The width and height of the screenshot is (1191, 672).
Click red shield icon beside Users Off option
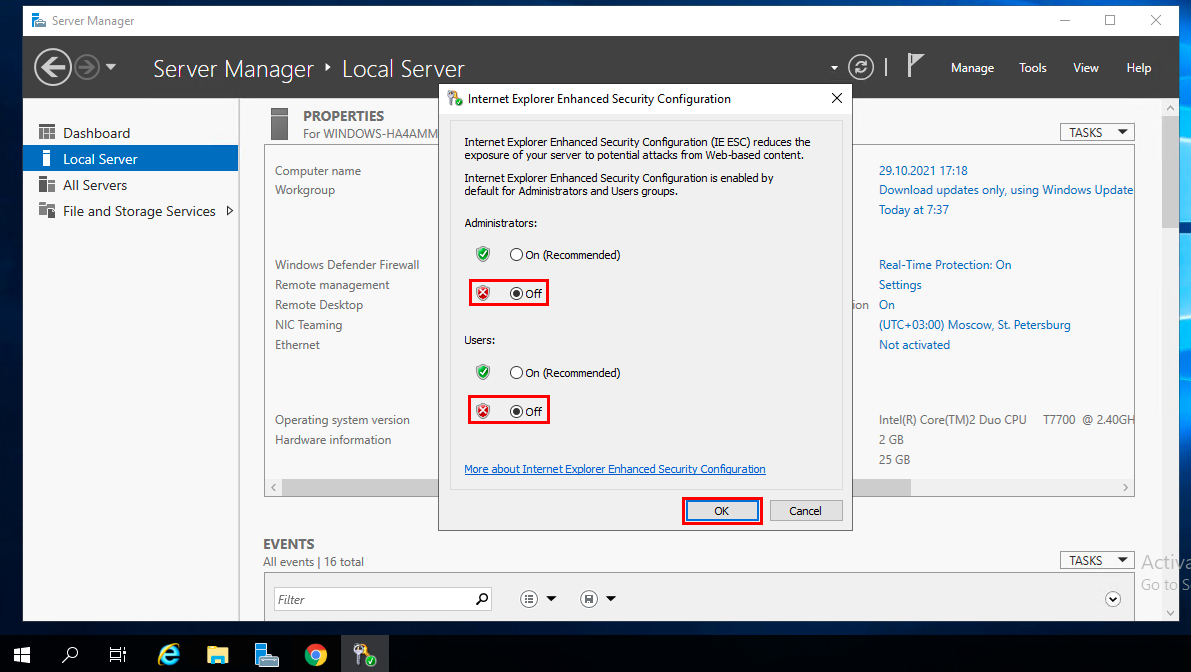(x=483, y=411)
